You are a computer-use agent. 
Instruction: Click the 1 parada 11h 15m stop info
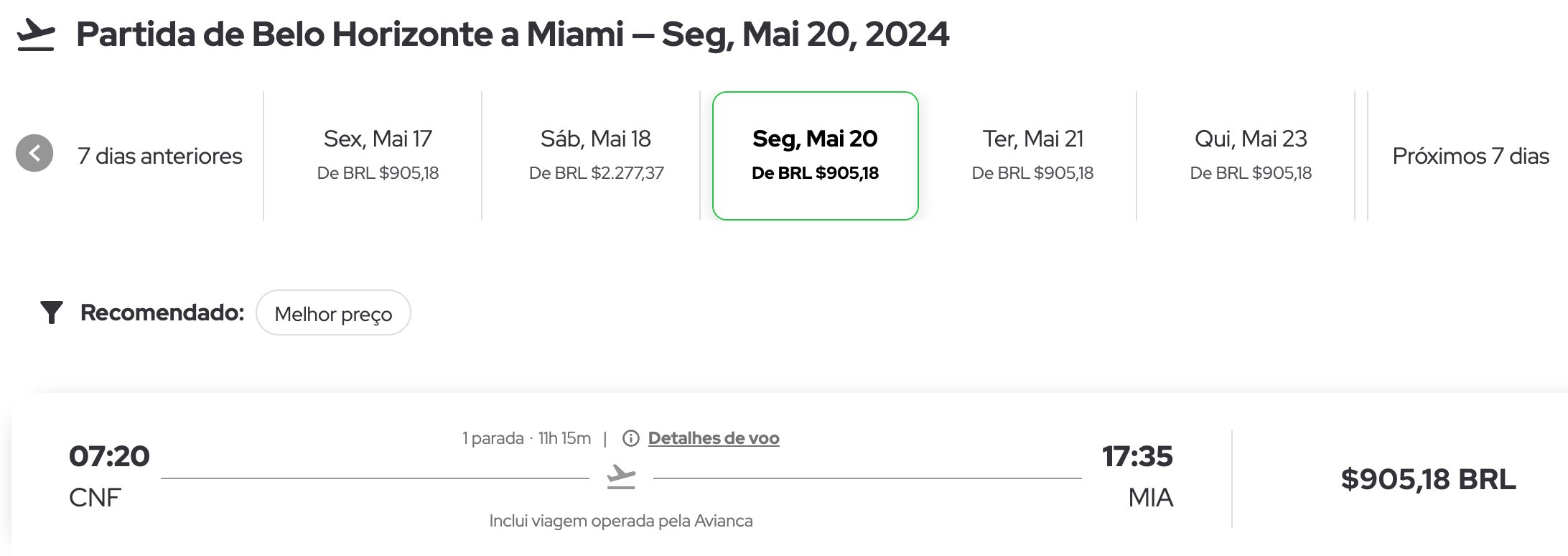tap(526, 438)
